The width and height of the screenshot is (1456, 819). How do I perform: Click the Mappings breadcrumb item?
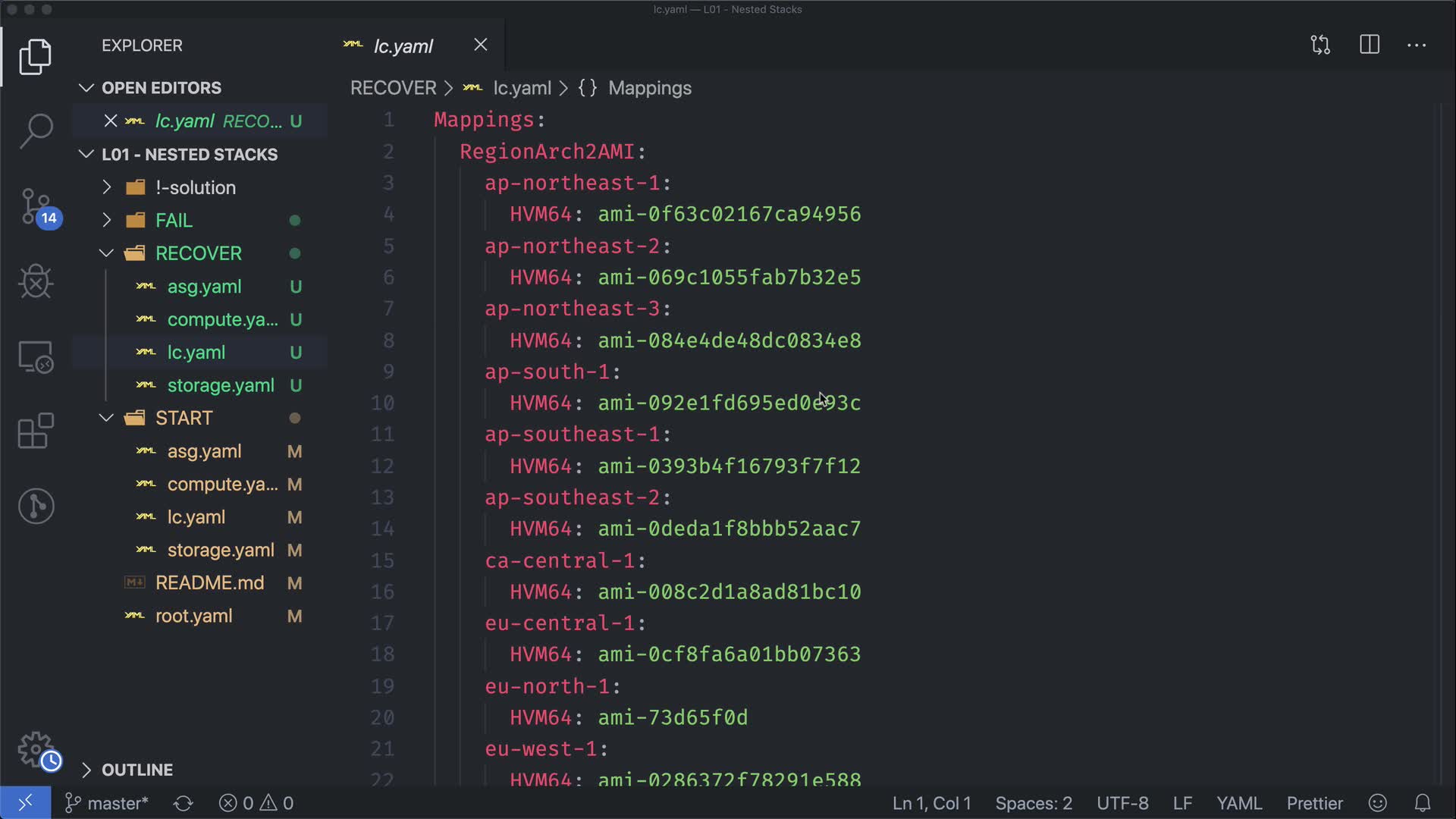click(649, 88)
